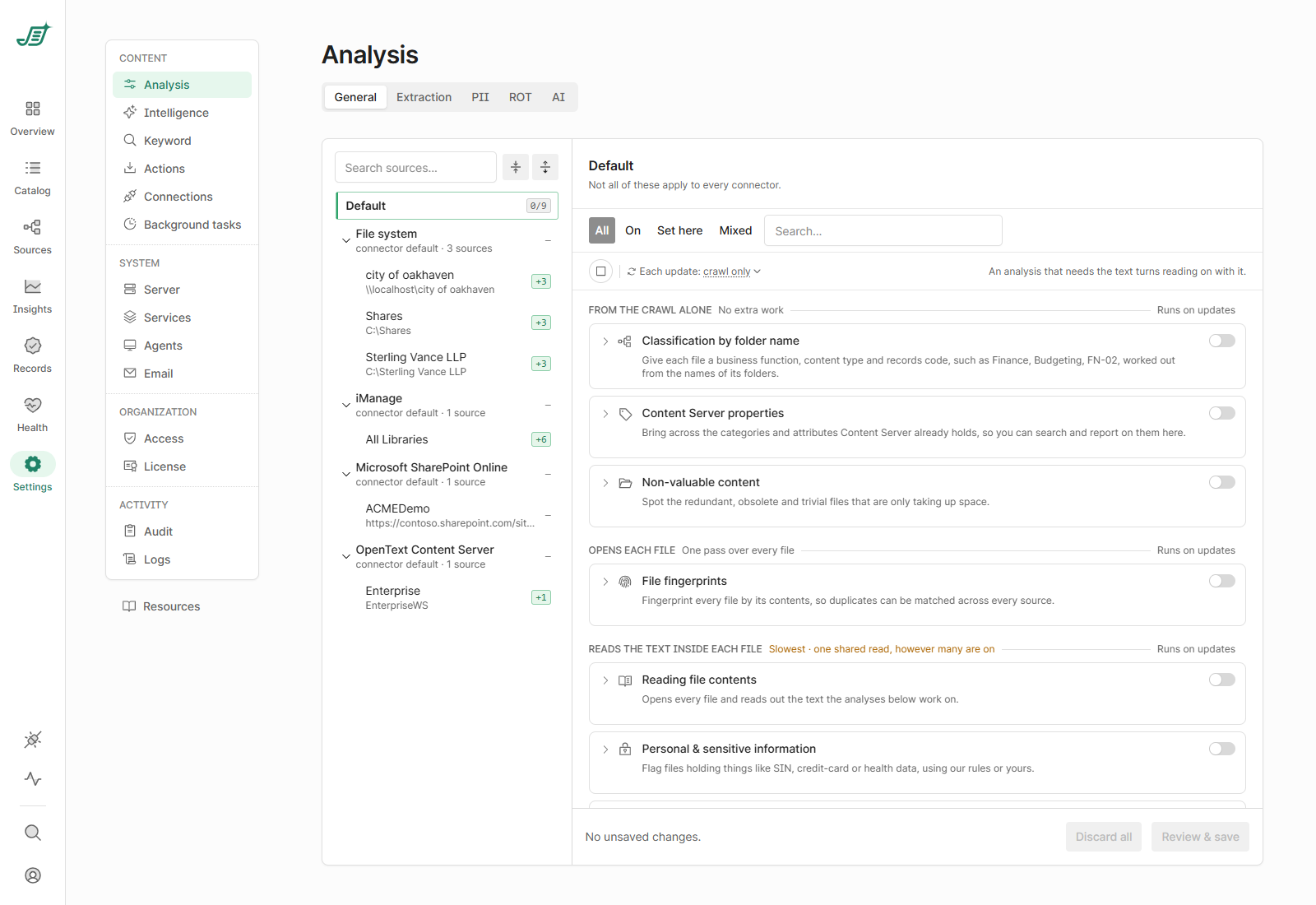Click the Search sources input field
The width and height of the screenshot is (1316, 905).
[415, 167]
